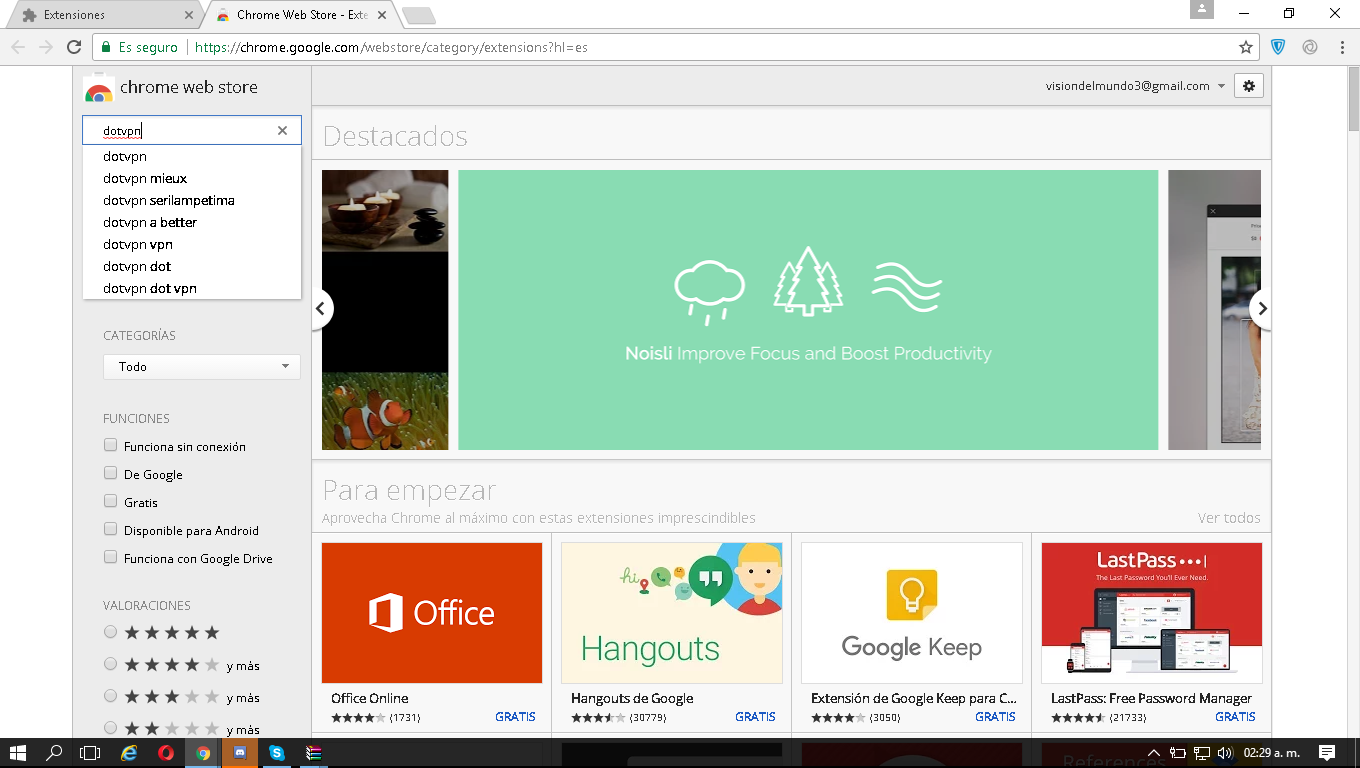Open the Chrome three-dot menu

pyautogui.click(x=1342, y=47)
